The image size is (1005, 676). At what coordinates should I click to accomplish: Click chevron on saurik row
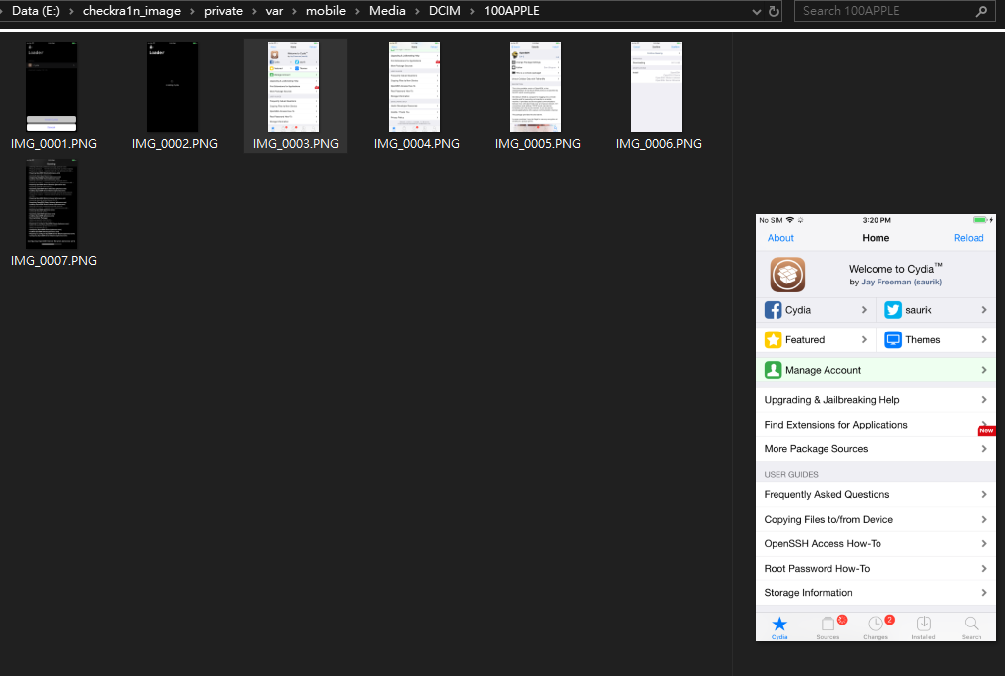984,310
